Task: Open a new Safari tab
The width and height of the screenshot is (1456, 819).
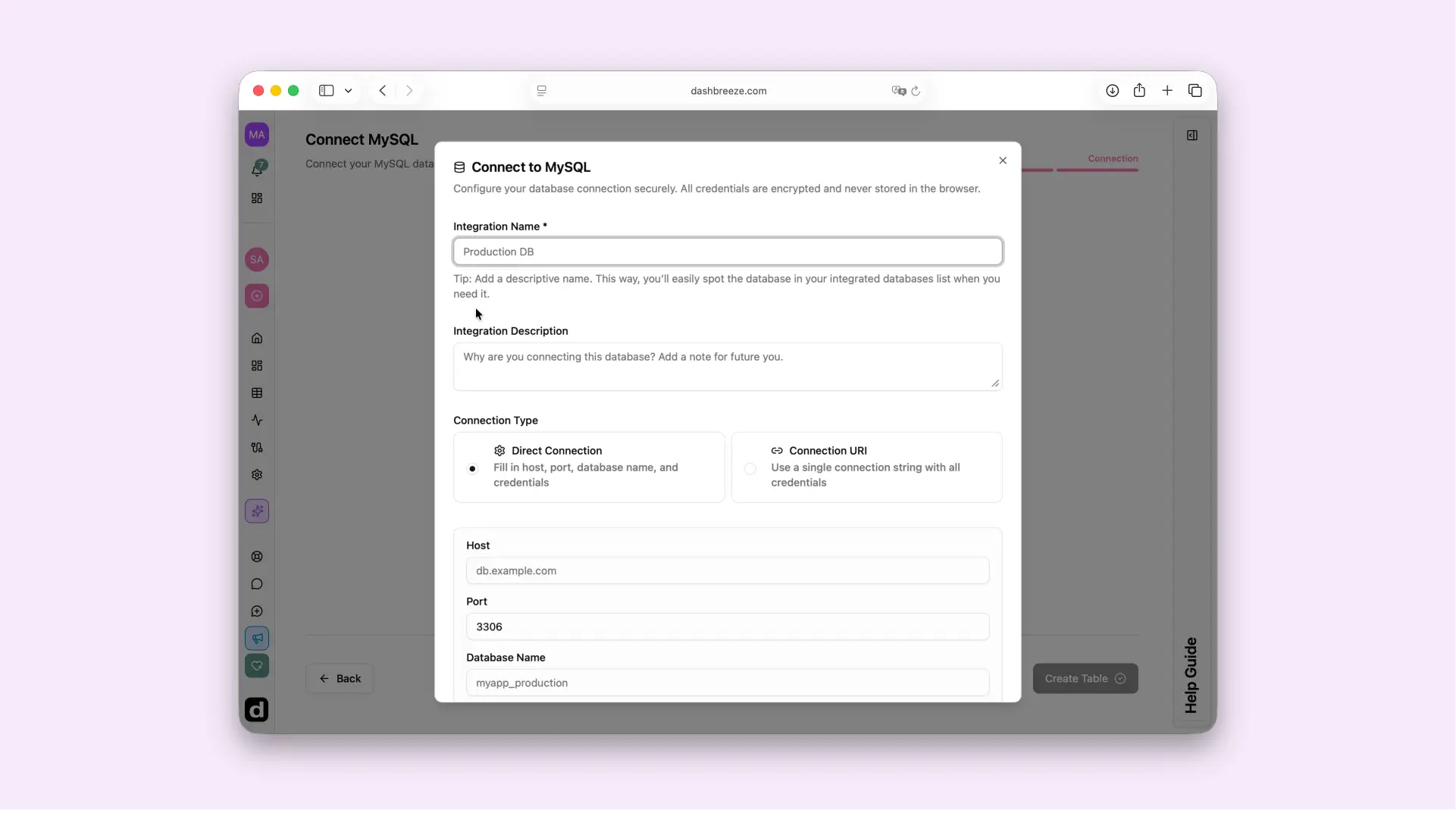Action: [1168, 91]
